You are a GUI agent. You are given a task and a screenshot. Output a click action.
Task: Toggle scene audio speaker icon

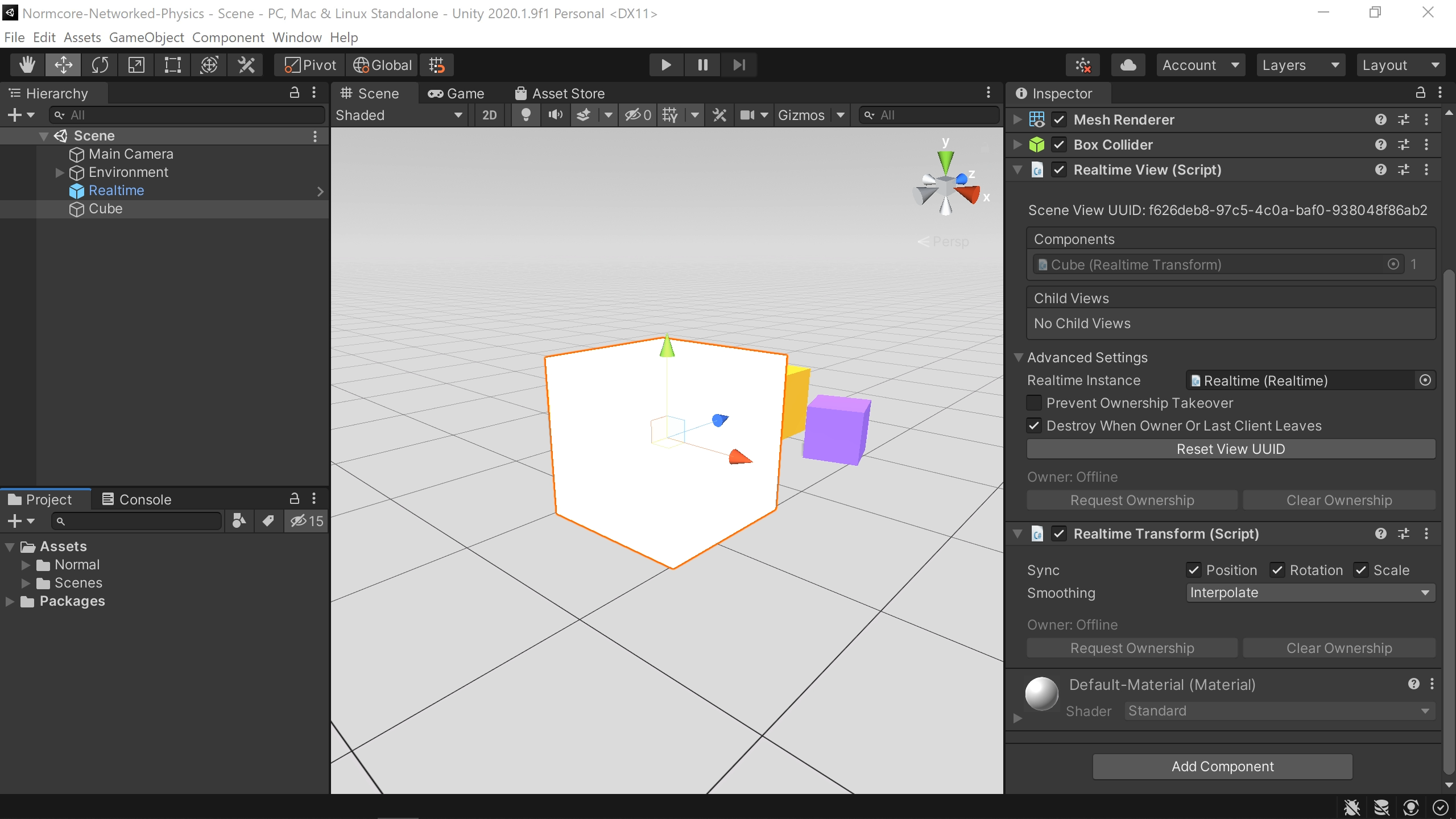[x=555, y=115]
